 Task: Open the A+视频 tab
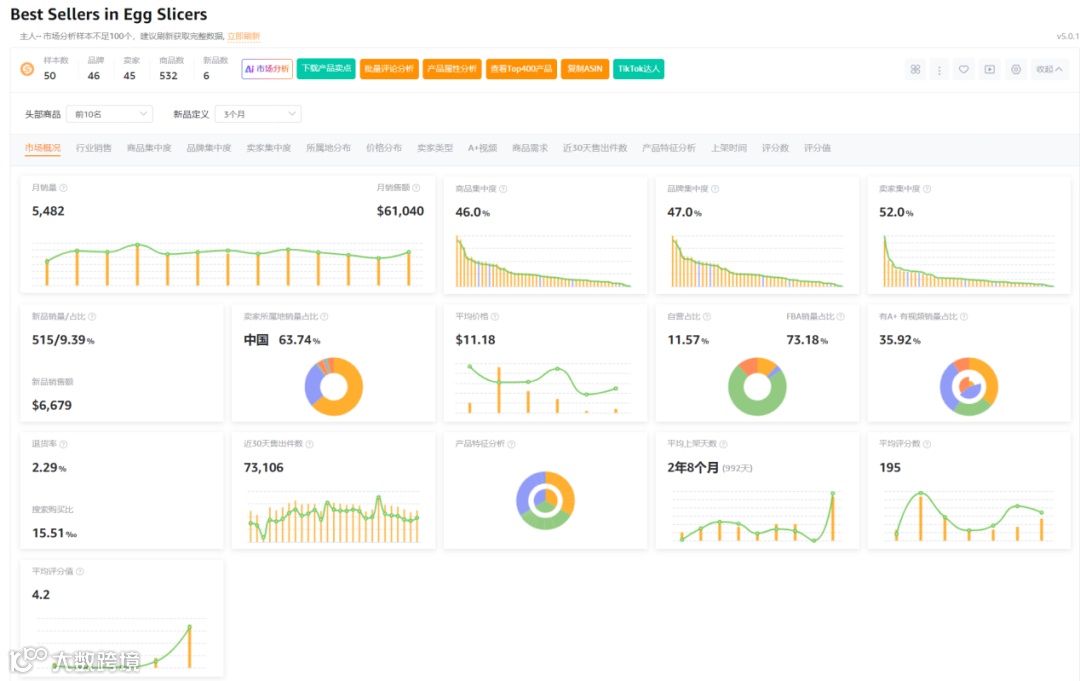482,148
